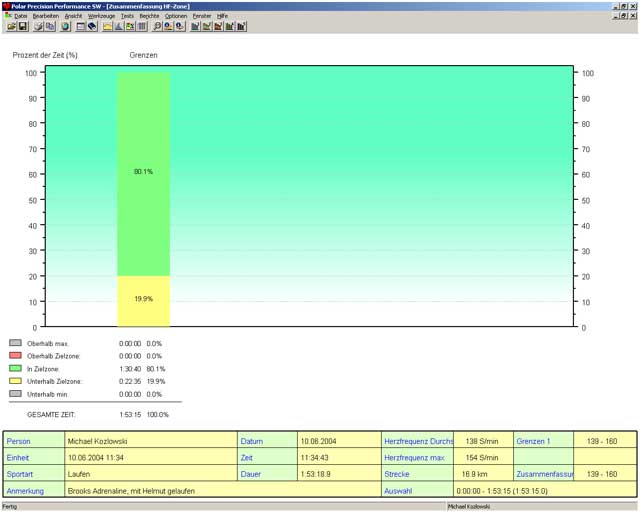Open the Hilfe menu
The width and height of the screenshot is (640, 513).
click(222, 16)
